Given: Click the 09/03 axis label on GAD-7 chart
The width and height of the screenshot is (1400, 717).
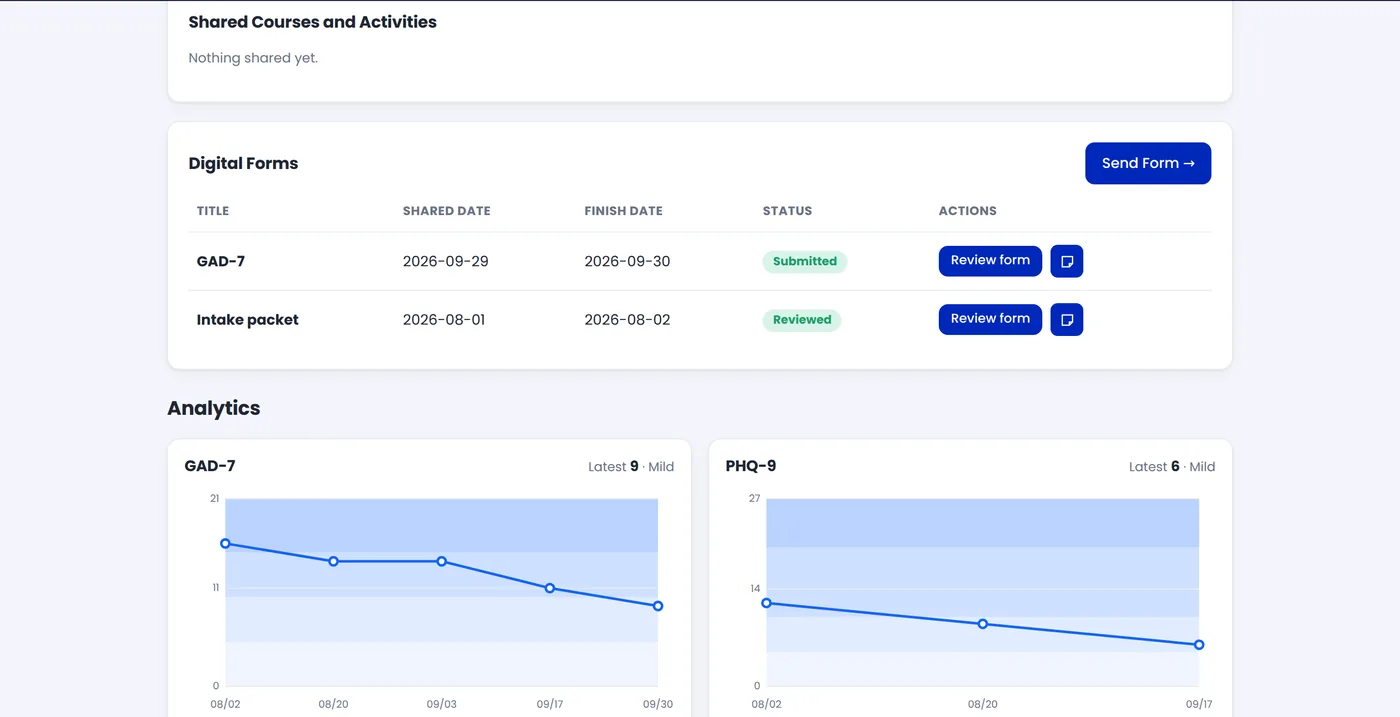Looking at the screenshot, I should [x=441, y=704].
